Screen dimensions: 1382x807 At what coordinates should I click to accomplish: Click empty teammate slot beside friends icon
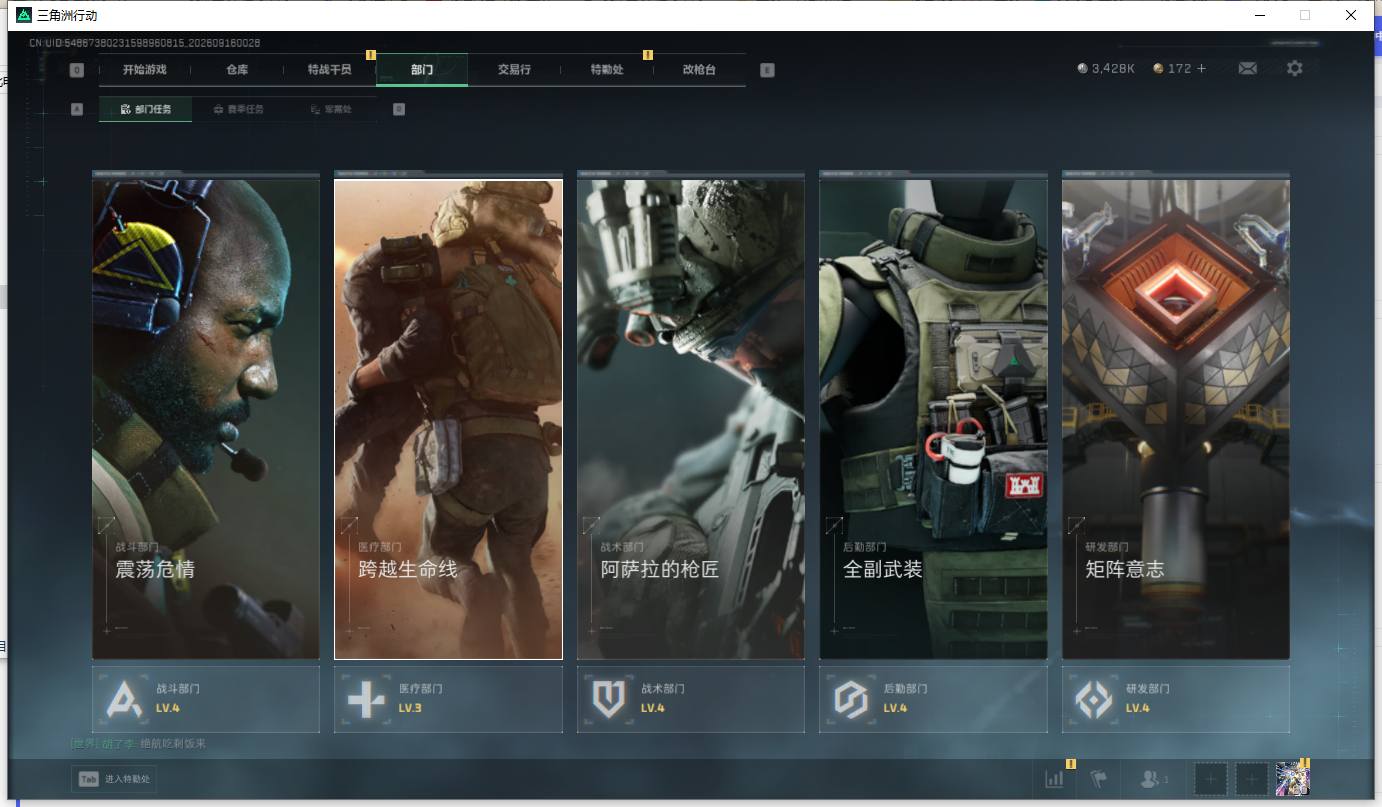tap(1211, 779)
